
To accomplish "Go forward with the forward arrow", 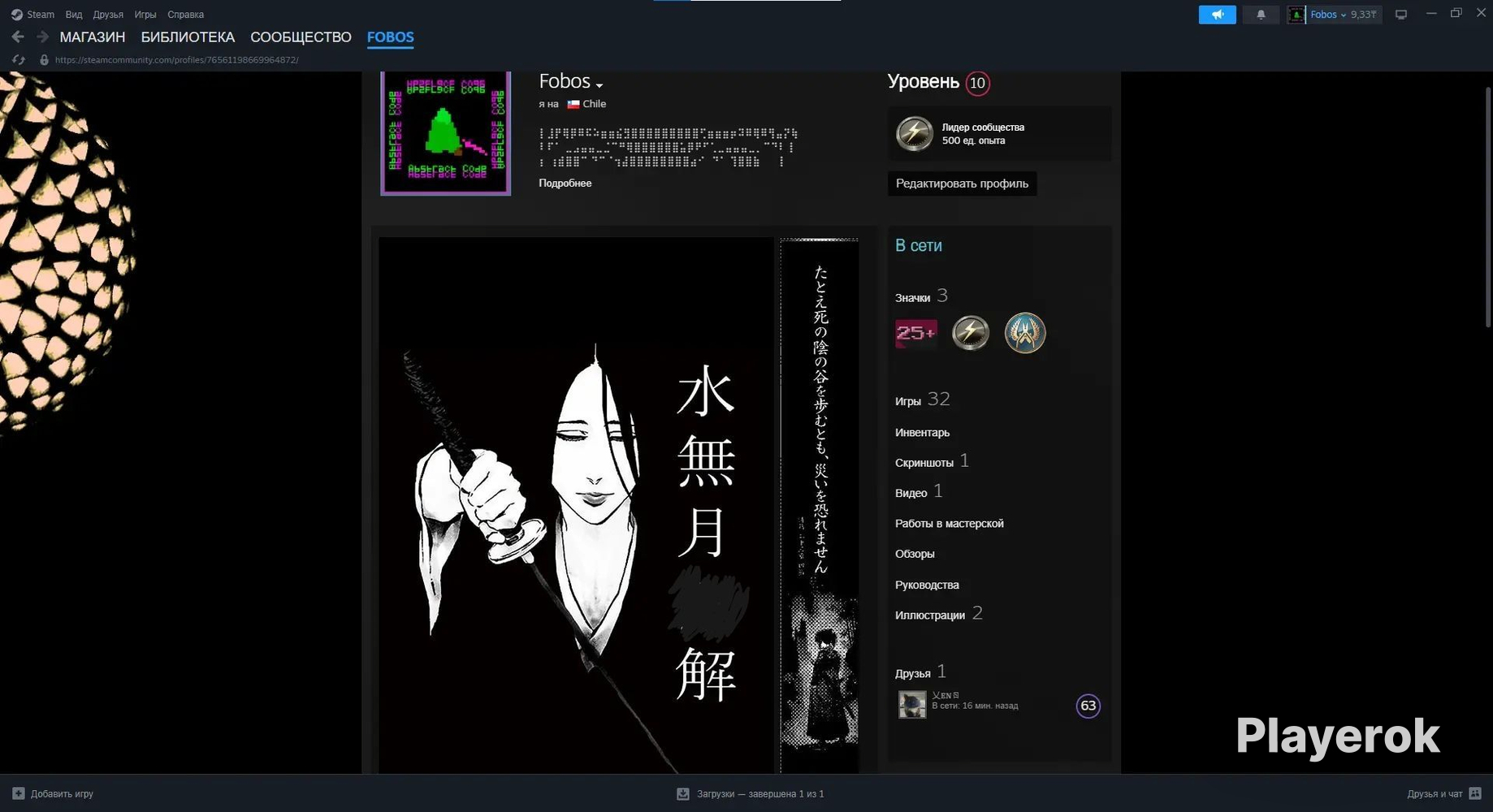I will 42,37.
